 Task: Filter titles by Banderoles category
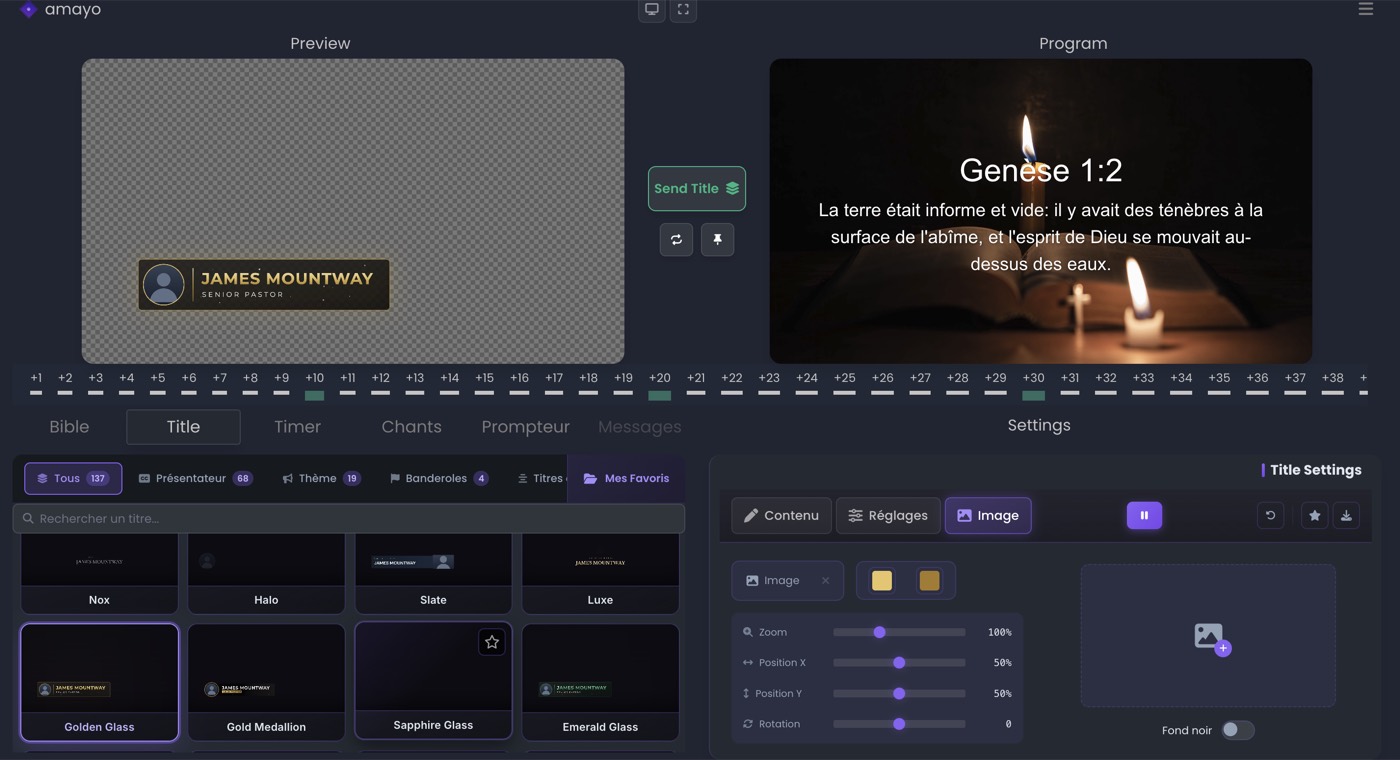439,478
